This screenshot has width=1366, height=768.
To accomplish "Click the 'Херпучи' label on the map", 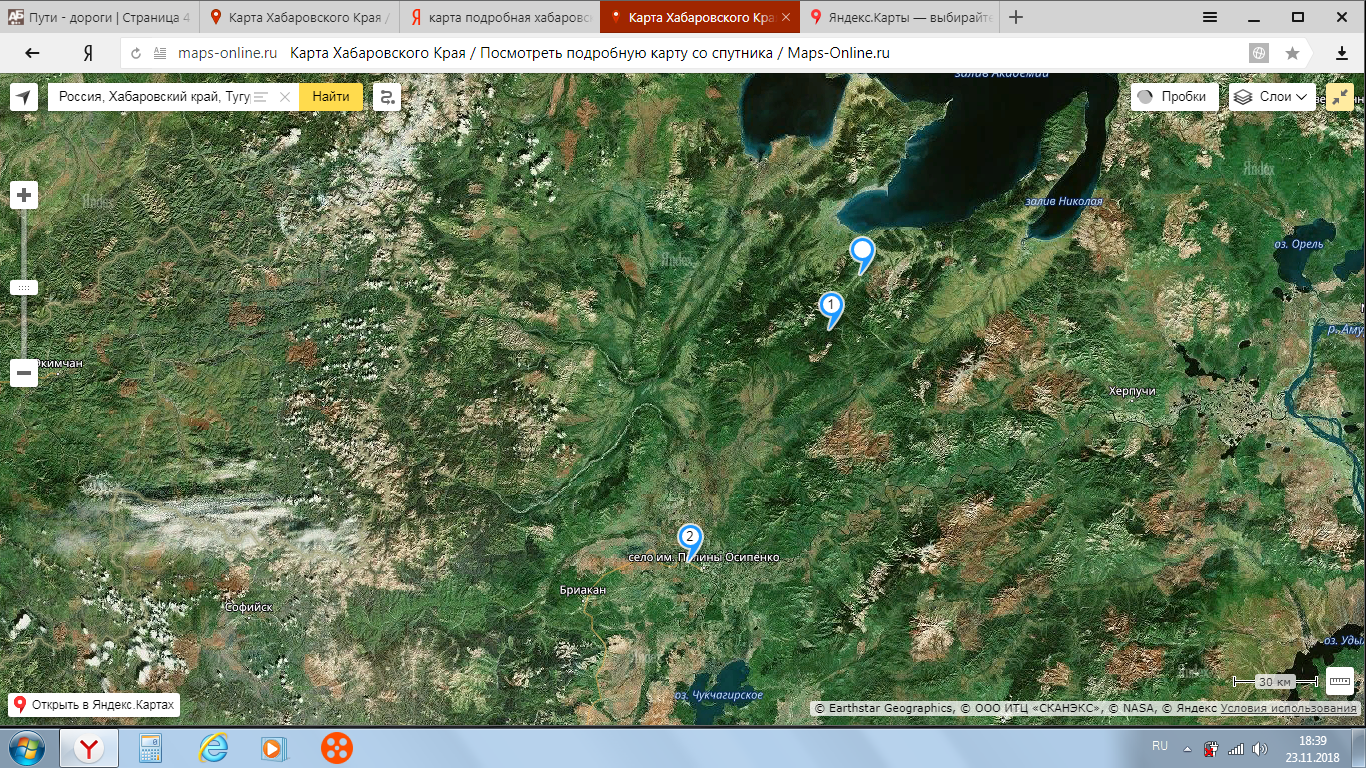I will pos(1132,391).
